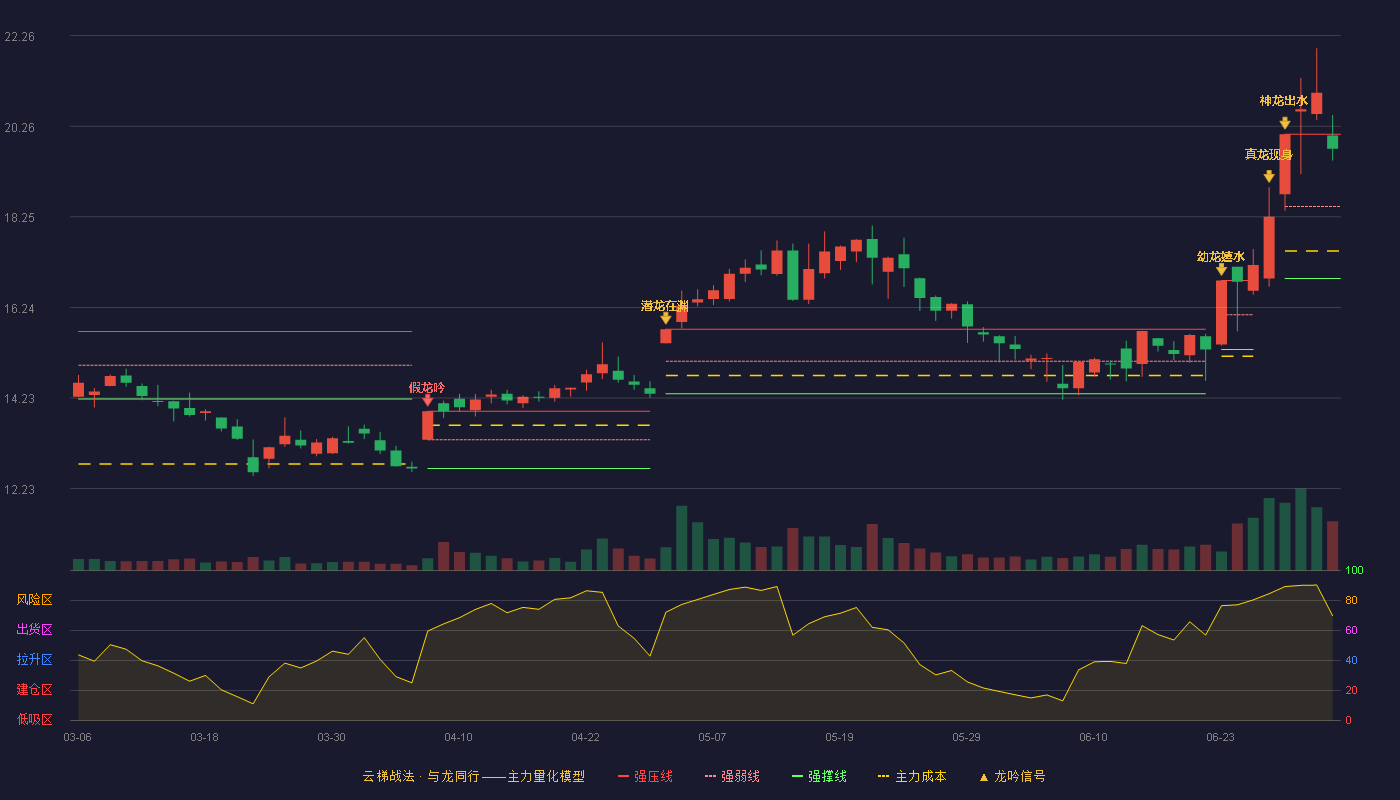Click the 03-30 date label

pyautogui.click(x=331, y=737)
